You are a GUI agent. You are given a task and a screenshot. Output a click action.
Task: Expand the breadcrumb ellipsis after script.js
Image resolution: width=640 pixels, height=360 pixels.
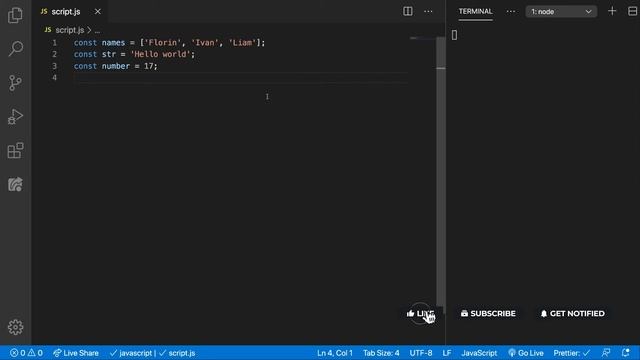tap(97, 31)
